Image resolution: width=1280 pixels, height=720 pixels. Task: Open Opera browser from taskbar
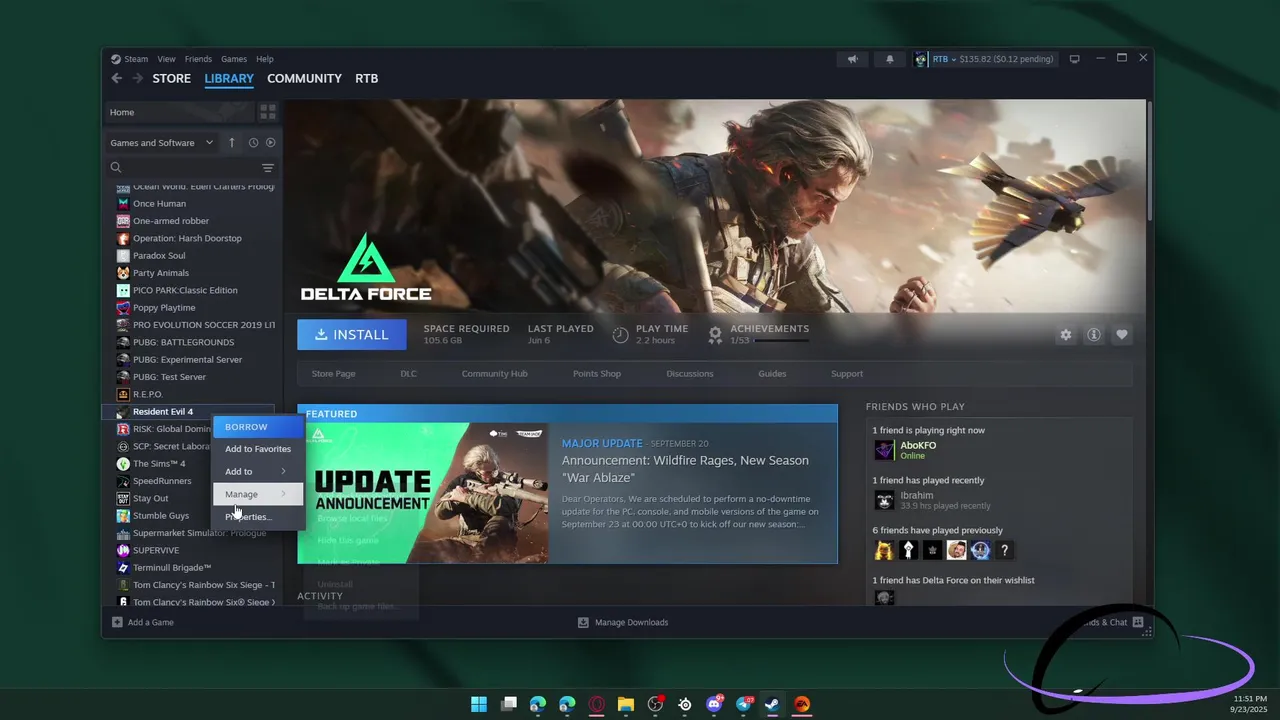point(597,704)
